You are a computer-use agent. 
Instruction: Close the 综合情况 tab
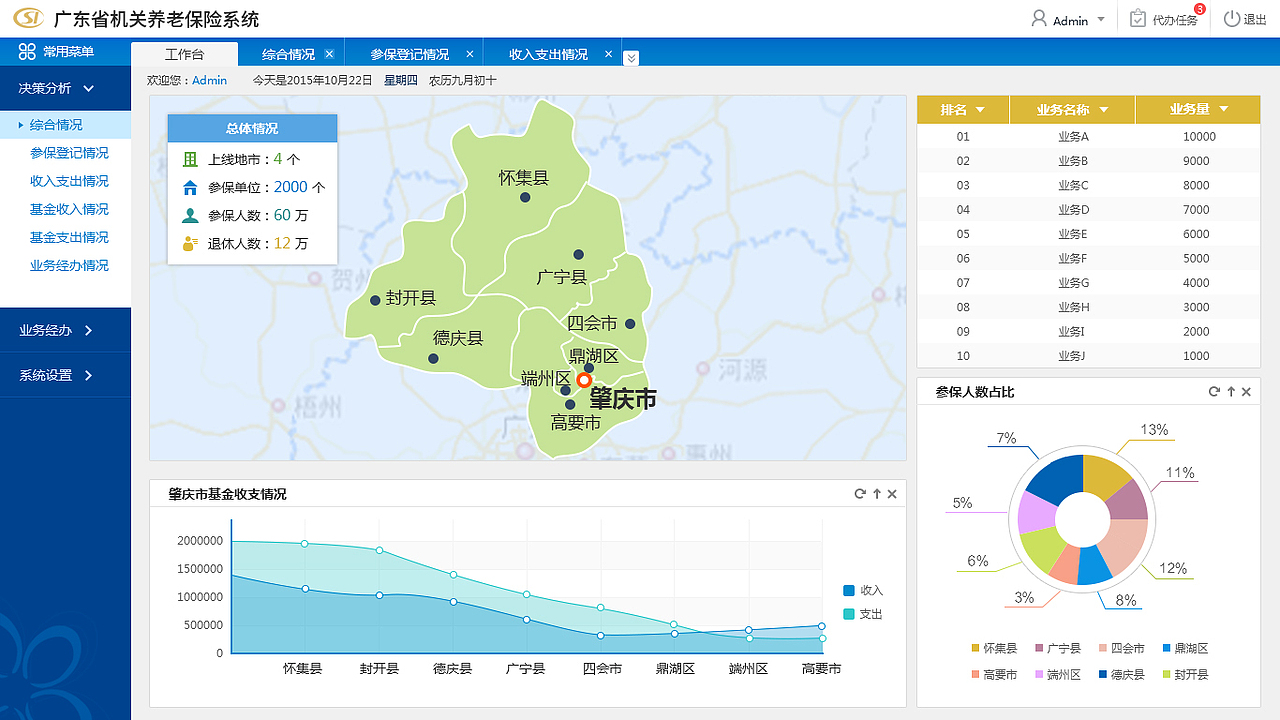[x=329, y=54]
